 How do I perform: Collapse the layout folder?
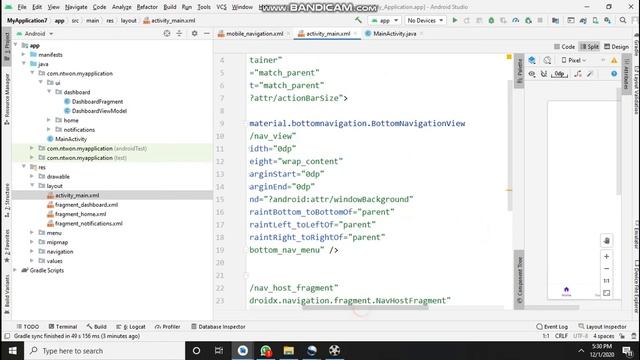pyautogui.click(x=32, y=186)
